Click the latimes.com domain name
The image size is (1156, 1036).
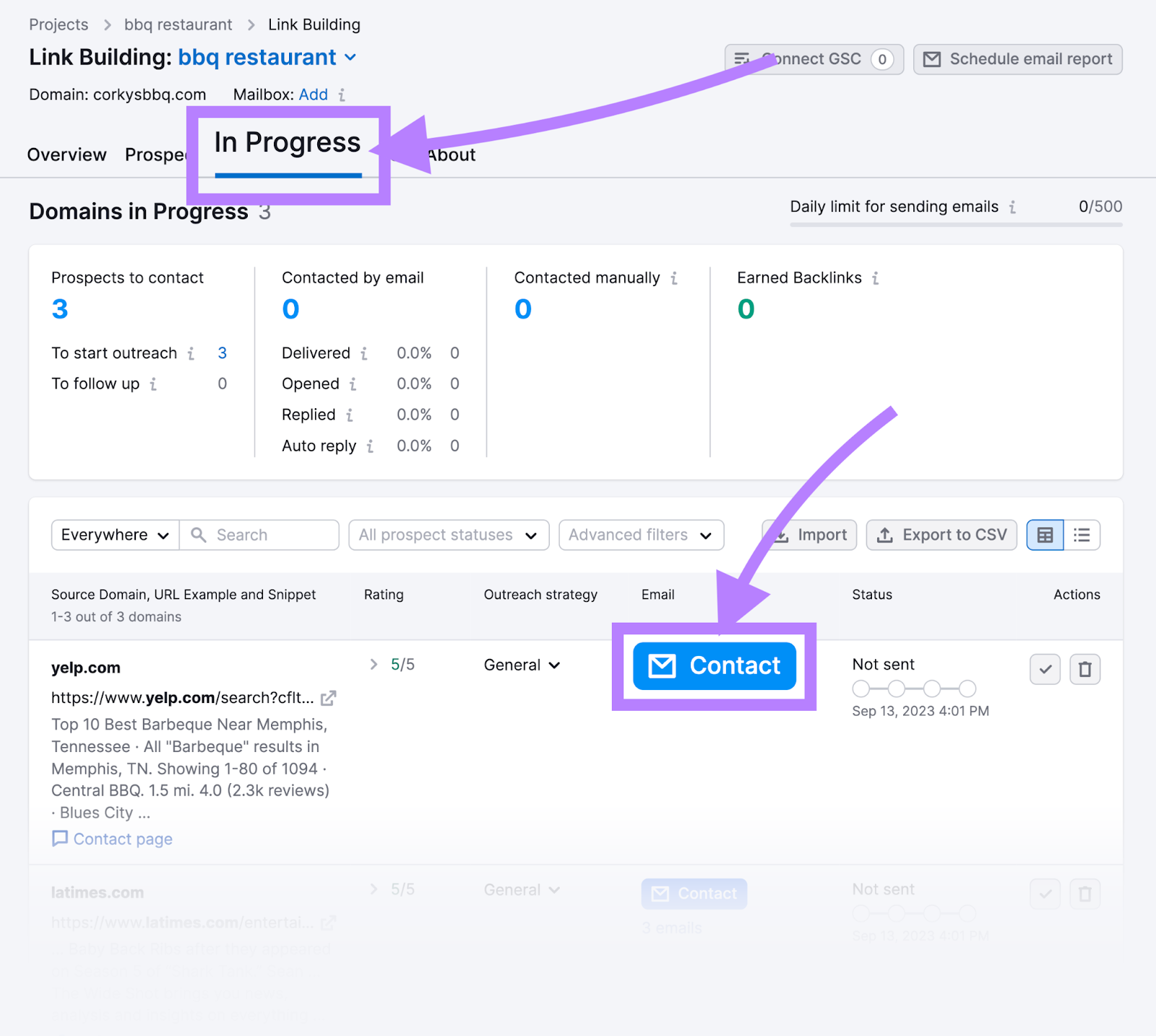[x=98, y=892]
